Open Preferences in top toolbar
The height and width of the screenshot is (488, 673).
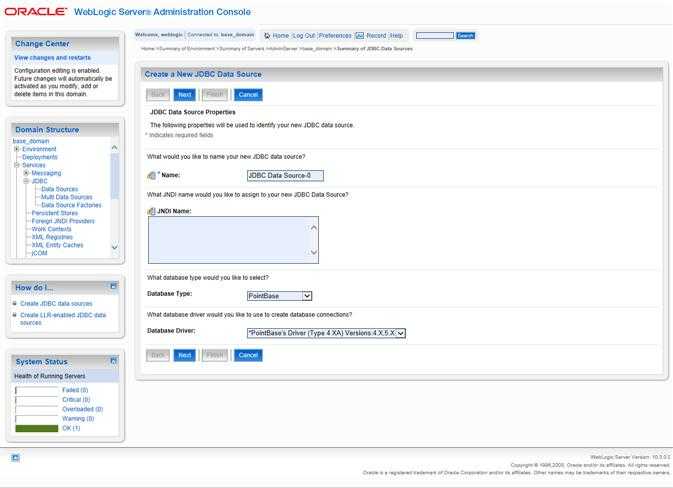coord(335,36)
